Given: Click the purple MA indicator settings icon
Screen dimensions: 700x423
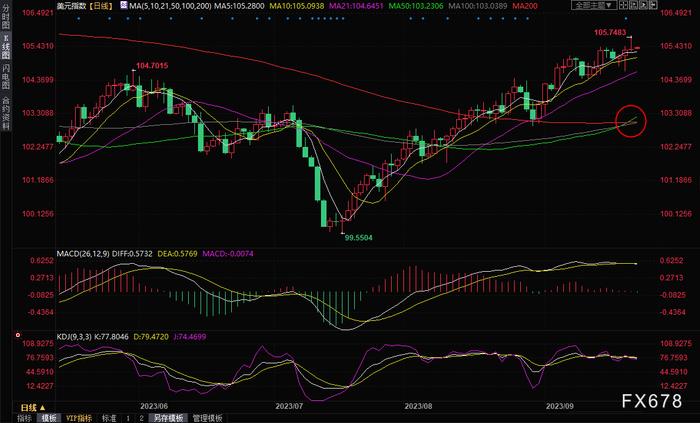Looking at the screenshot, I should [x=124, y=6].
